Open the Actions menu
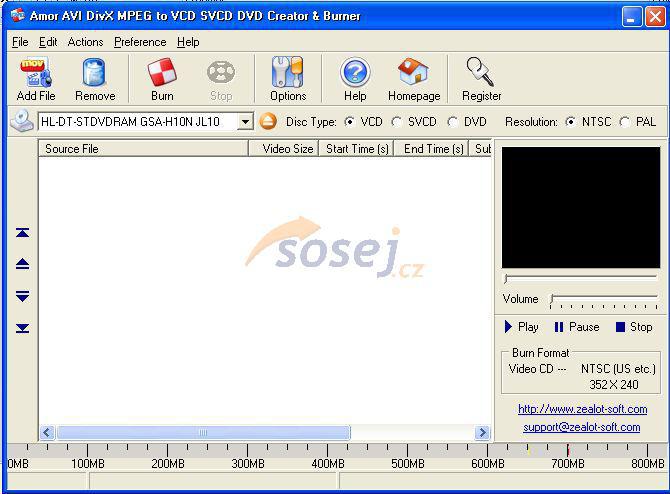 tap(85, 42)
